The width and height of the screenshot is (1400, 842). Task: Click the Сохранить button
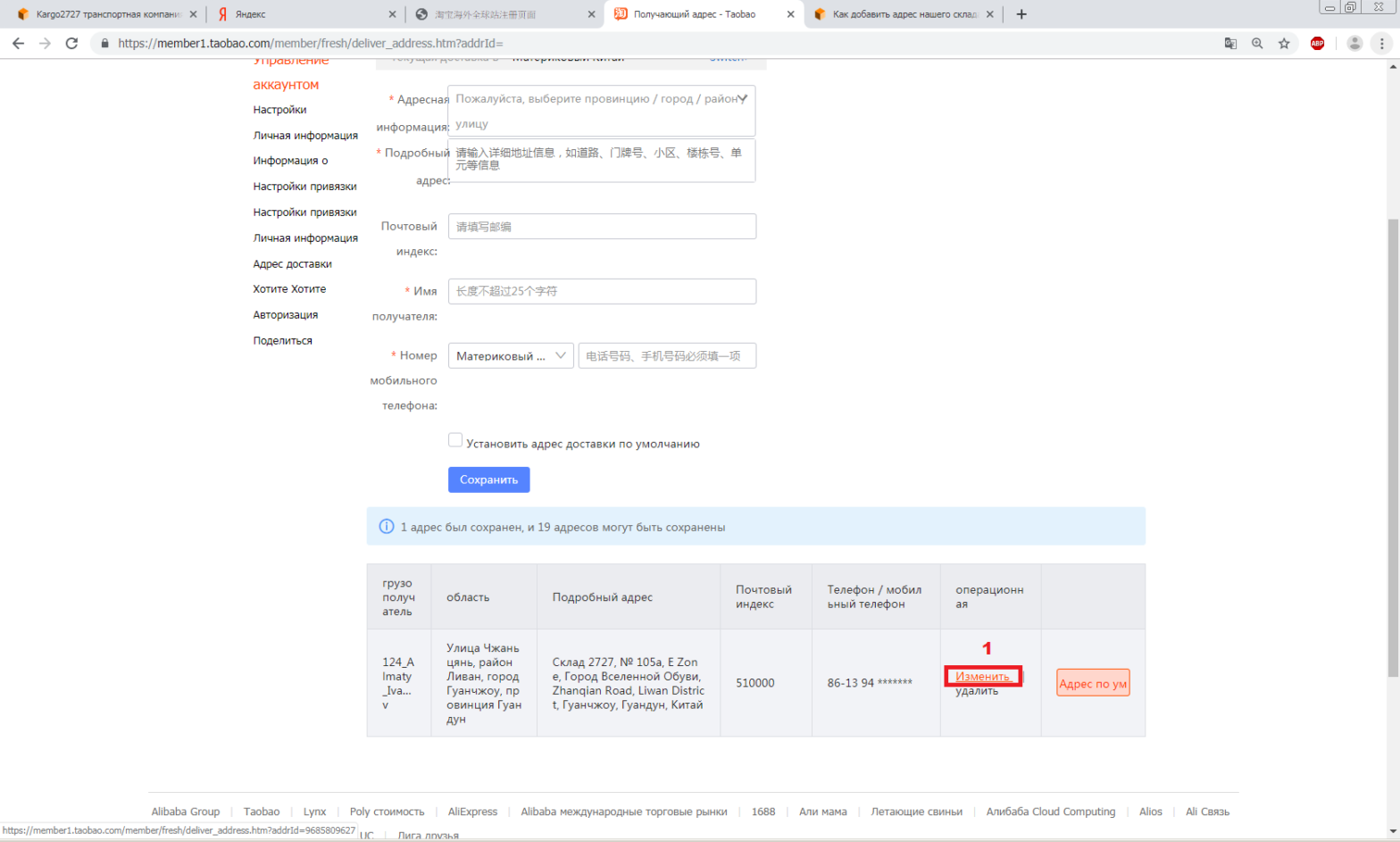click(489, 479)
